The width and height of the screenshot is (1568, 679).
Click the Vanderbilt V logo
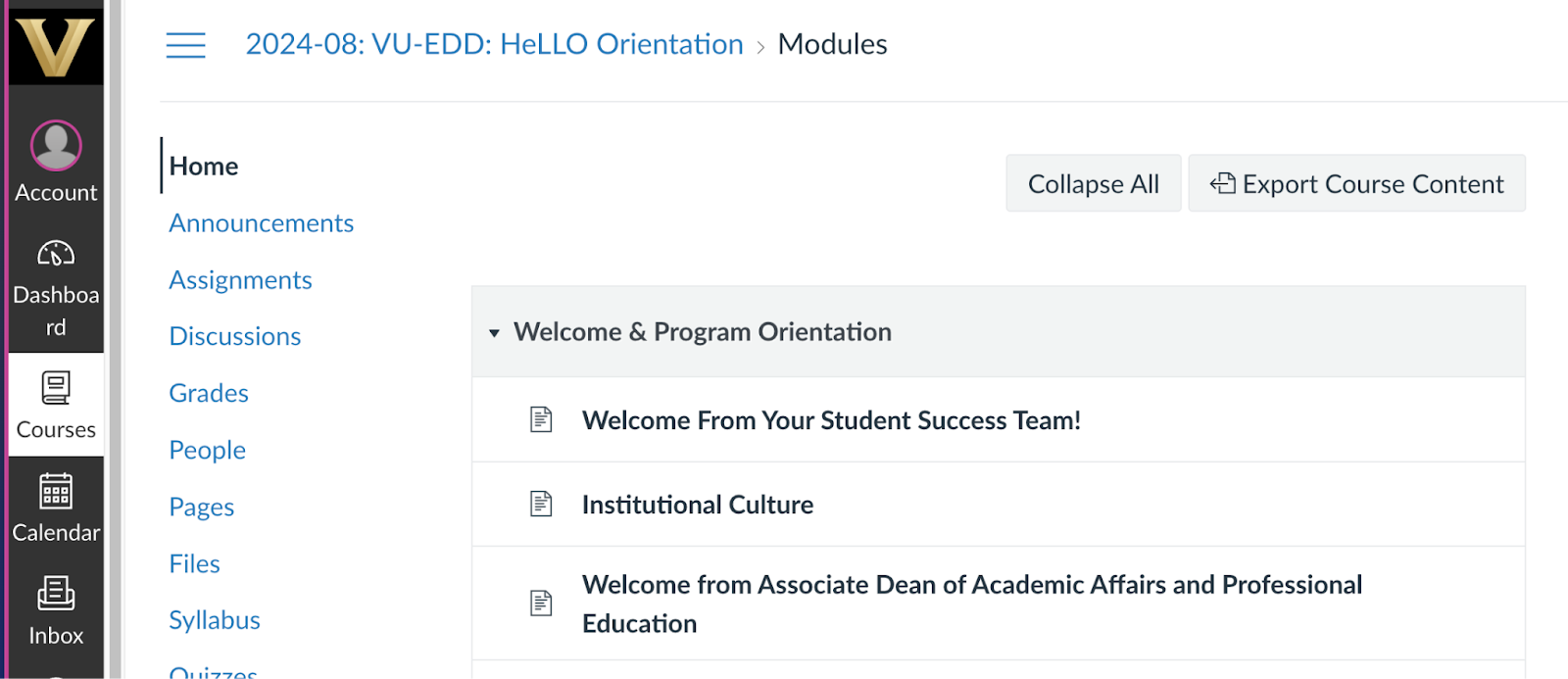click(x=56, y=45)
